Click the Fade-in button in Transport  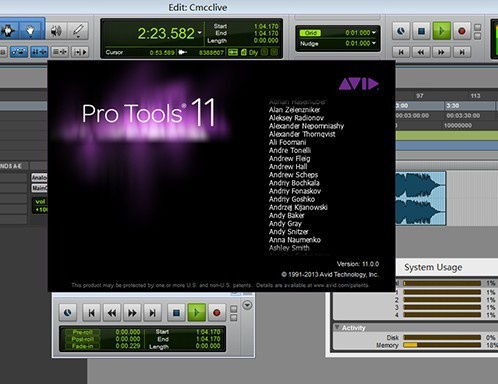(82, 347)
